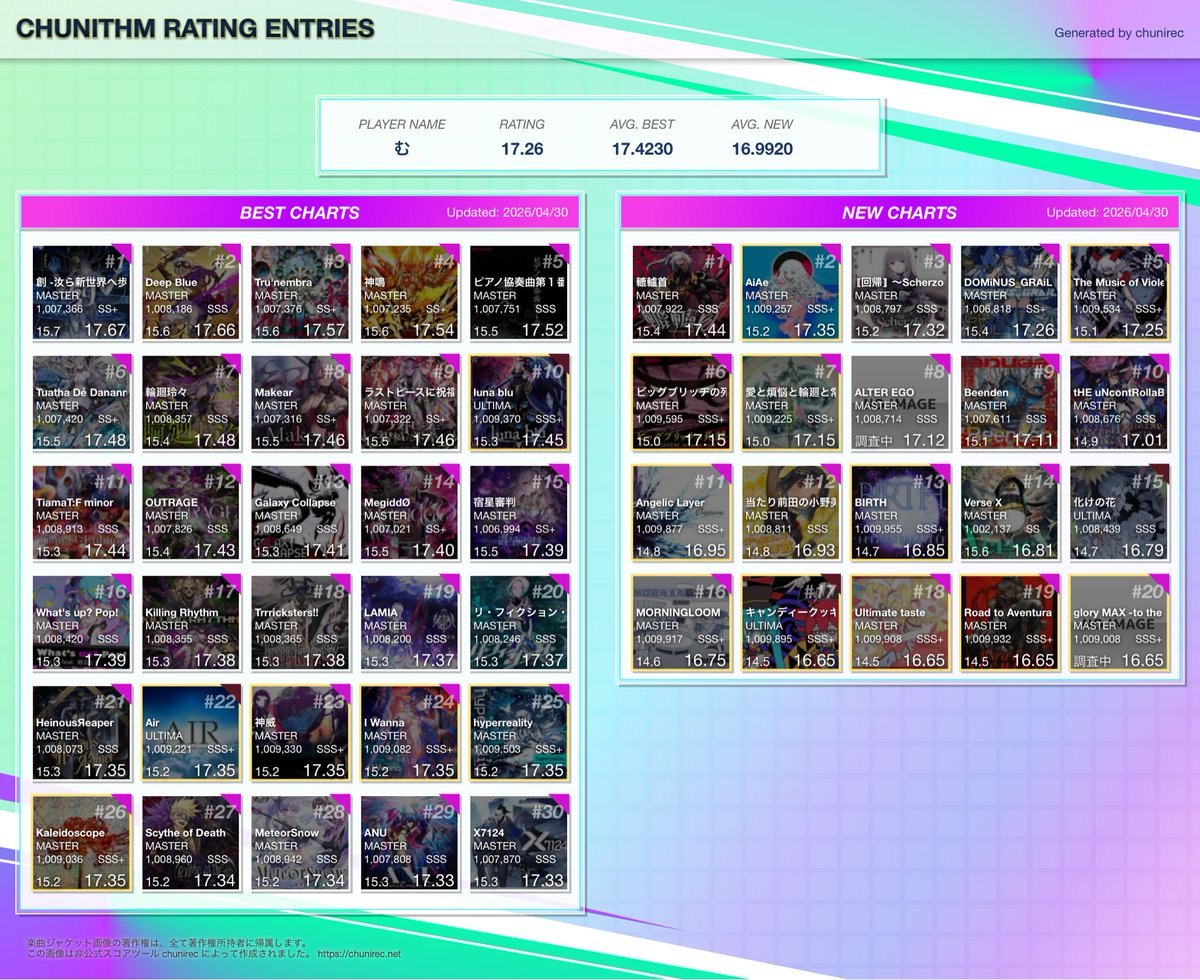Select the NEW CHARTS panel header

pyautogui.click(x=900, y=212)
